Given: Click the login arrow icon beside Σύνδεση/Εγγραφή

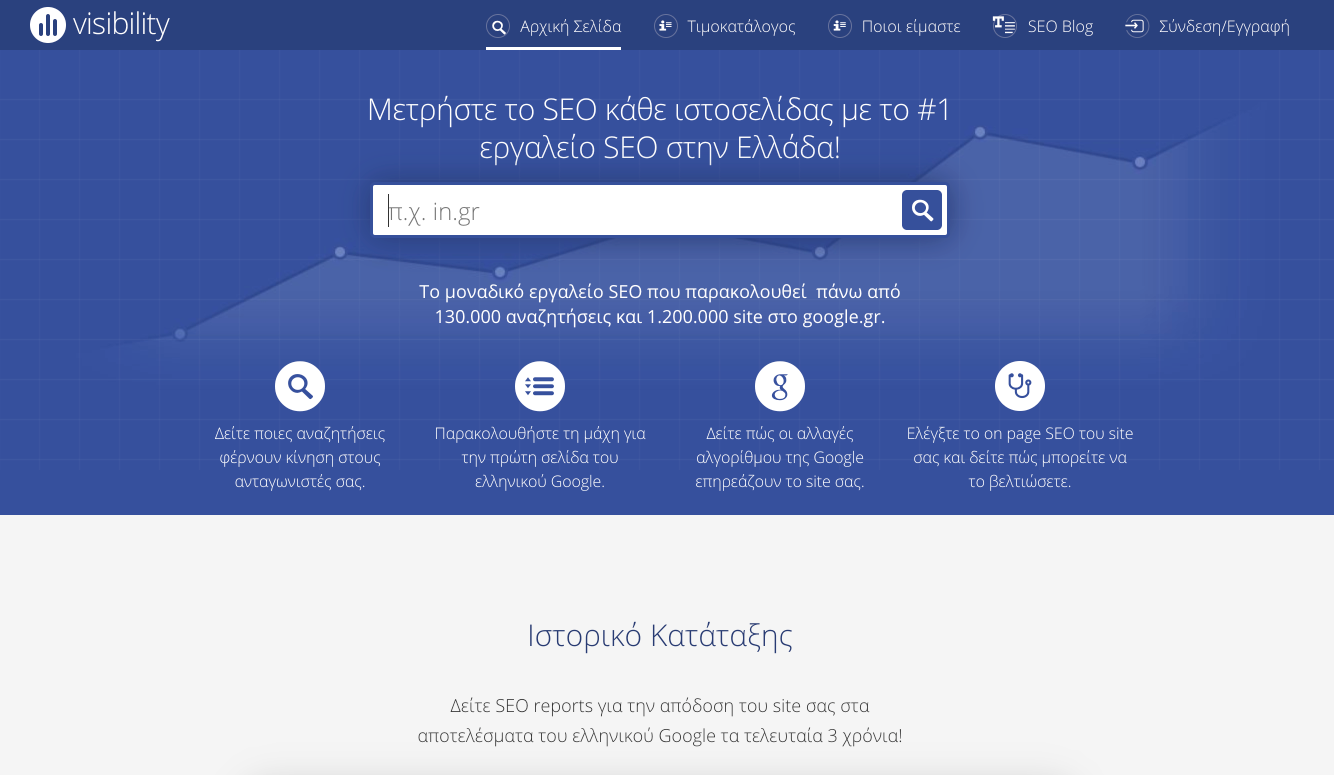Looking at the screenshot, I should click(x=1136, y=26).
